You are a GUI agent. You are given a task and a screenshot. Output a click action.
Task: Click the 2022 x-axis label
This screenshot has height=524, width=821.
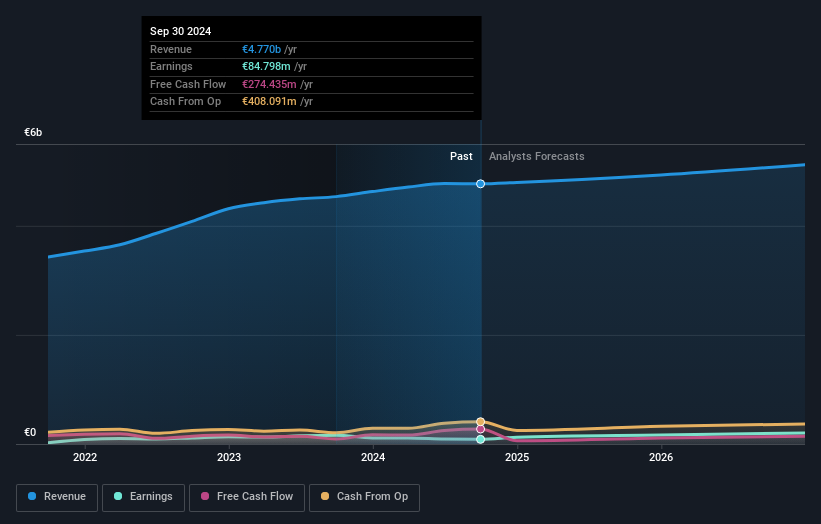tap(85, 457)
